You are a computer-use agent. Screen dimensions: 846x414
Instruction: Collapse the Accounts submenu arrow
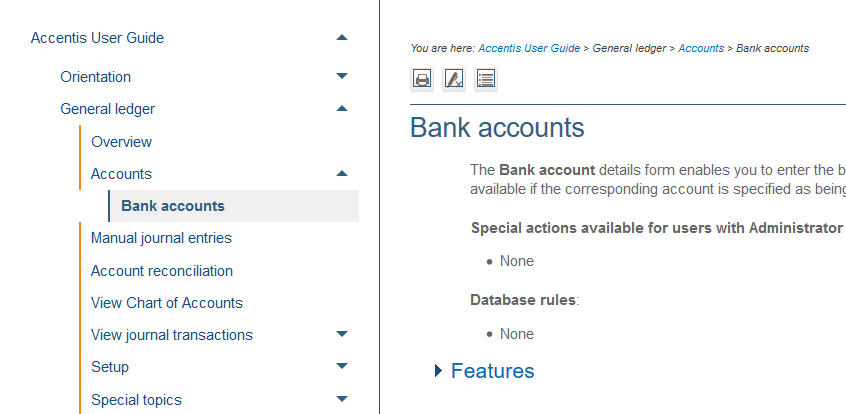342,173
